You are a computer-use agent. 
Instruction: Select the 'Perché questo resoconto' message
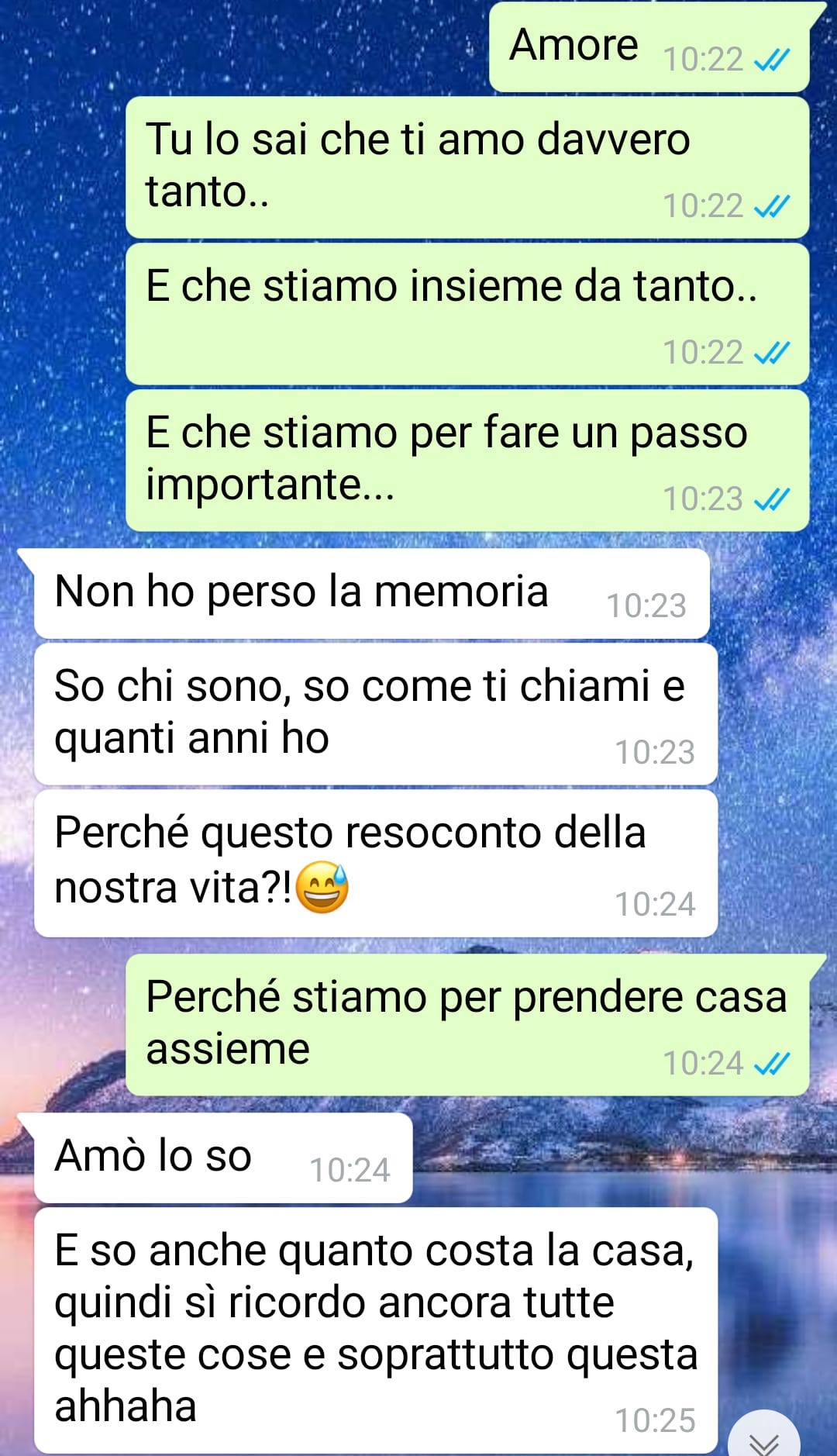pyautogui.click(x=376, y=864)
